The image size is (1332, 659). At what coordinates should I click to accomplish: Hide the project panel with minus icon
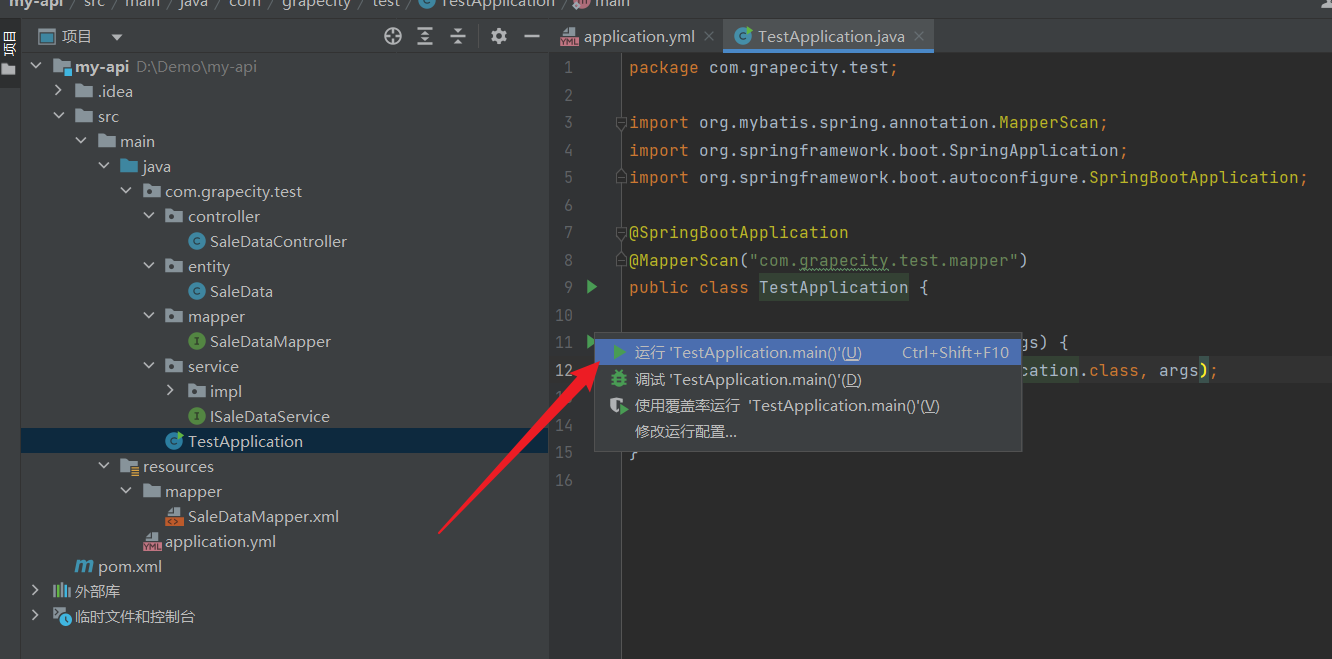pos(532,37)
